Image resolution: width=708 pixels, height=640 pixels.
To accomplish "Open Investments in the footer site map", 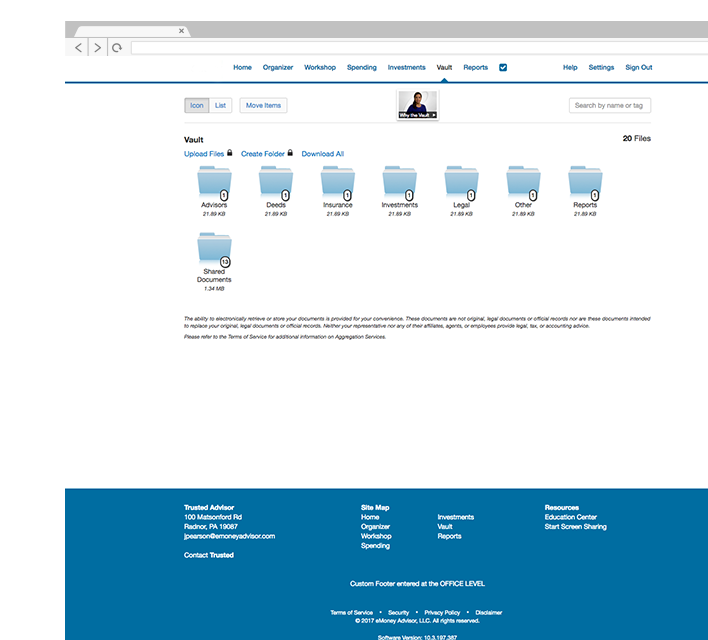I will (456, 517).
